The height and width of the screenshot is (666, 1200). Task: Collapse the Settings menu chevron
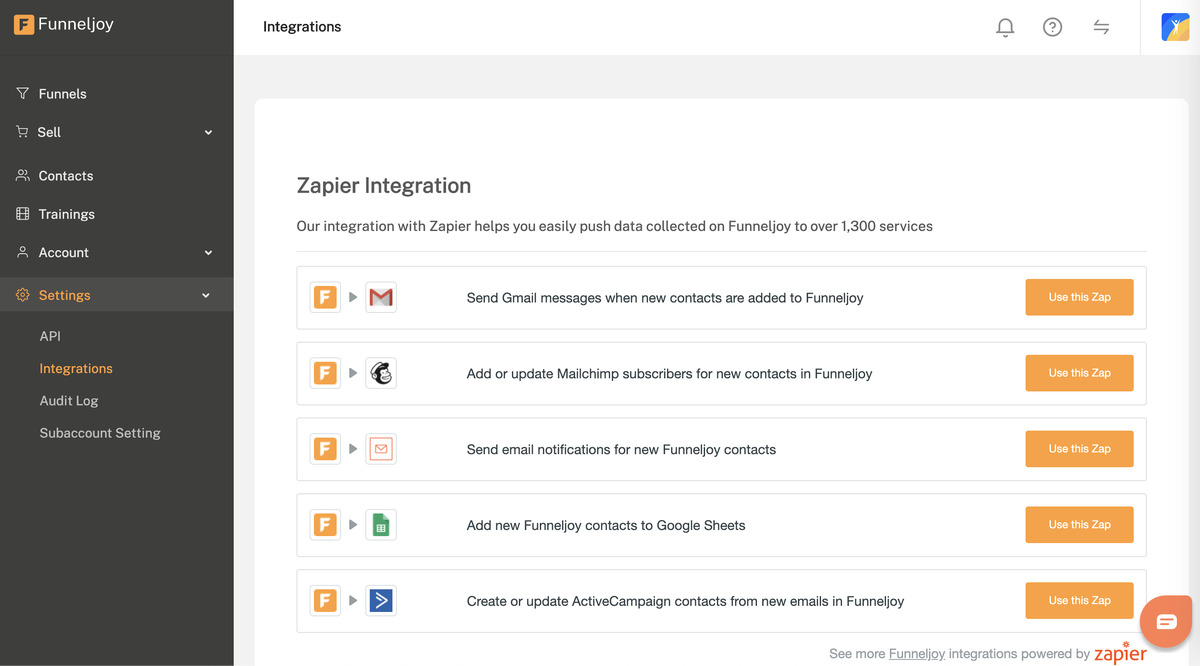[x=206, y=296]
